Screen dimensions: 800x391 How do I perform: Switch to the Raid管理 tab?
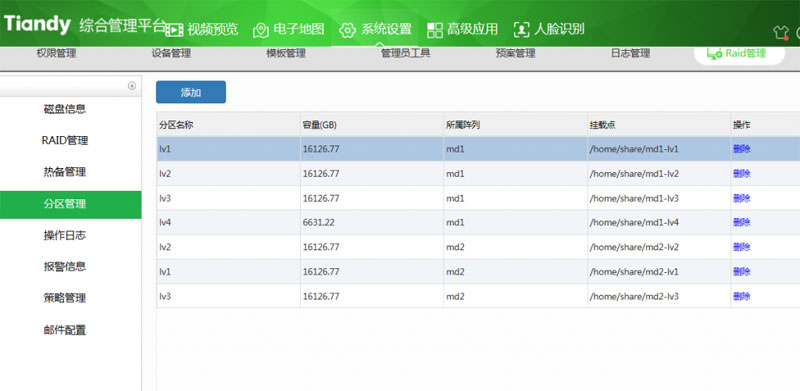[739, 54]
